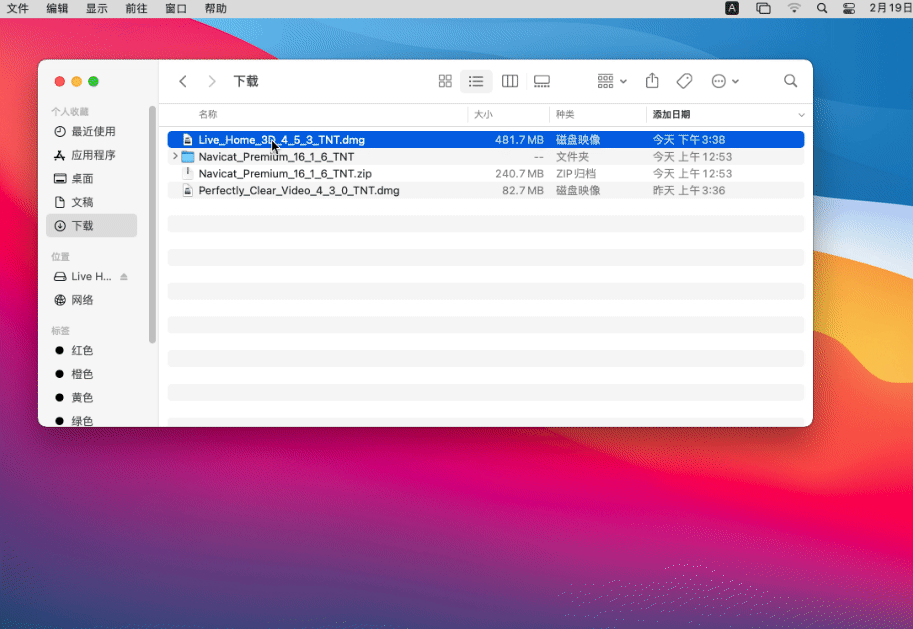Open 桌面 in the sidebar

91,179
